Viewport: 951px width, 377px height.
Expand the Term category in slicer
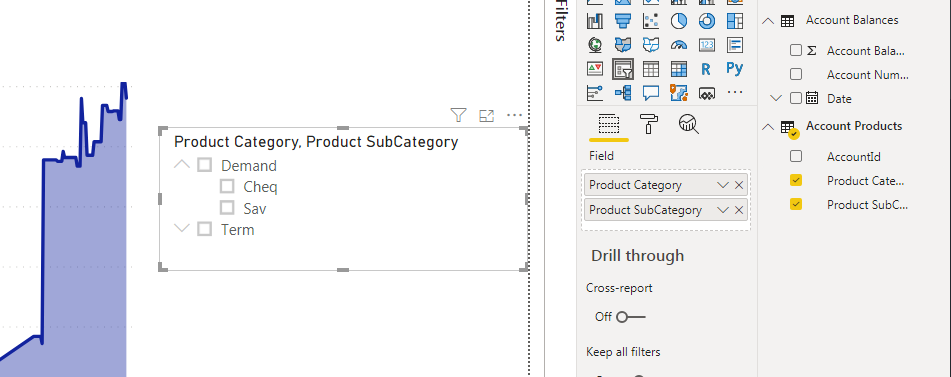[182, 229]
